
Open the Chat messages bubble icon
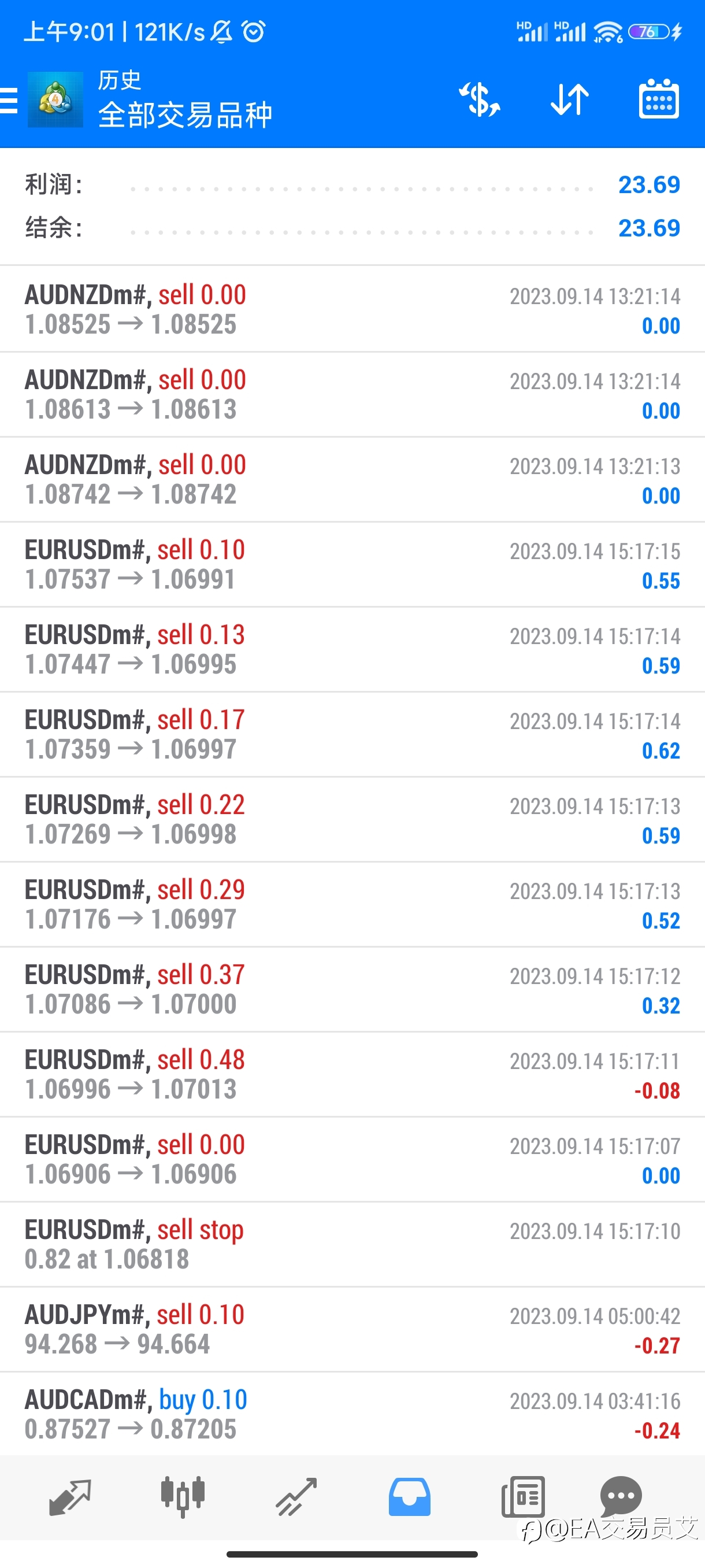click(621, 1496)
